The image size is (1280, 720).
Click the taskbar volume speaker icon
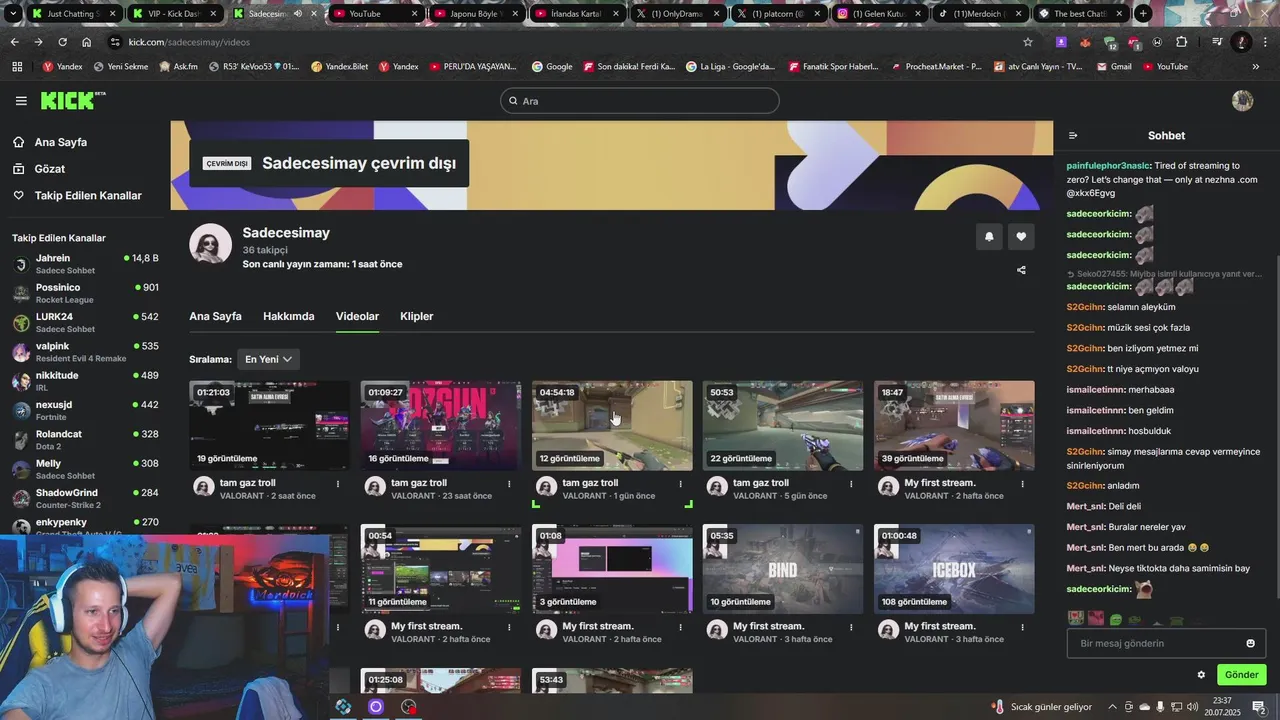click(1193, 707)
